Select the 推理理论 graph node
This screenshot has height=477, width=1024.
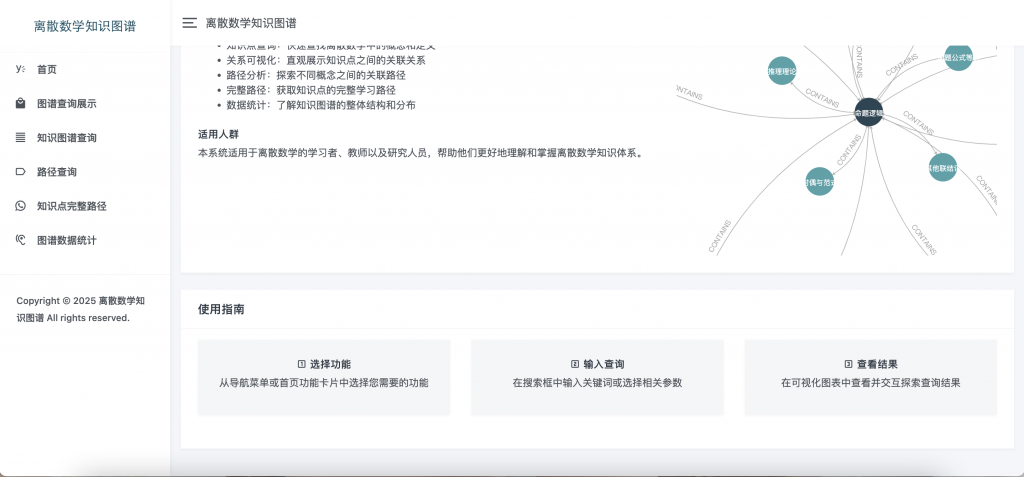[x=782, y=71]
